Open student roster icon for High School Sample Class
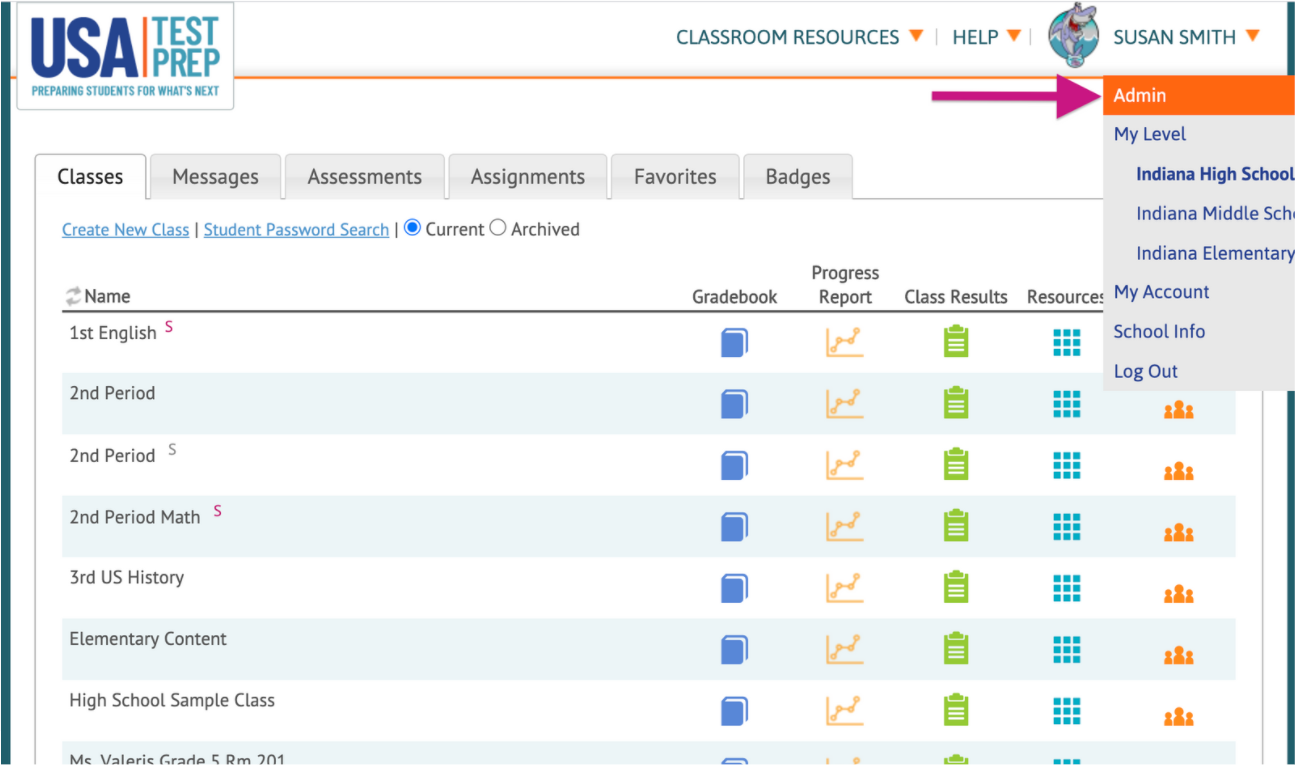This screenshot has height=770, width=1296. pos(1179,718)
